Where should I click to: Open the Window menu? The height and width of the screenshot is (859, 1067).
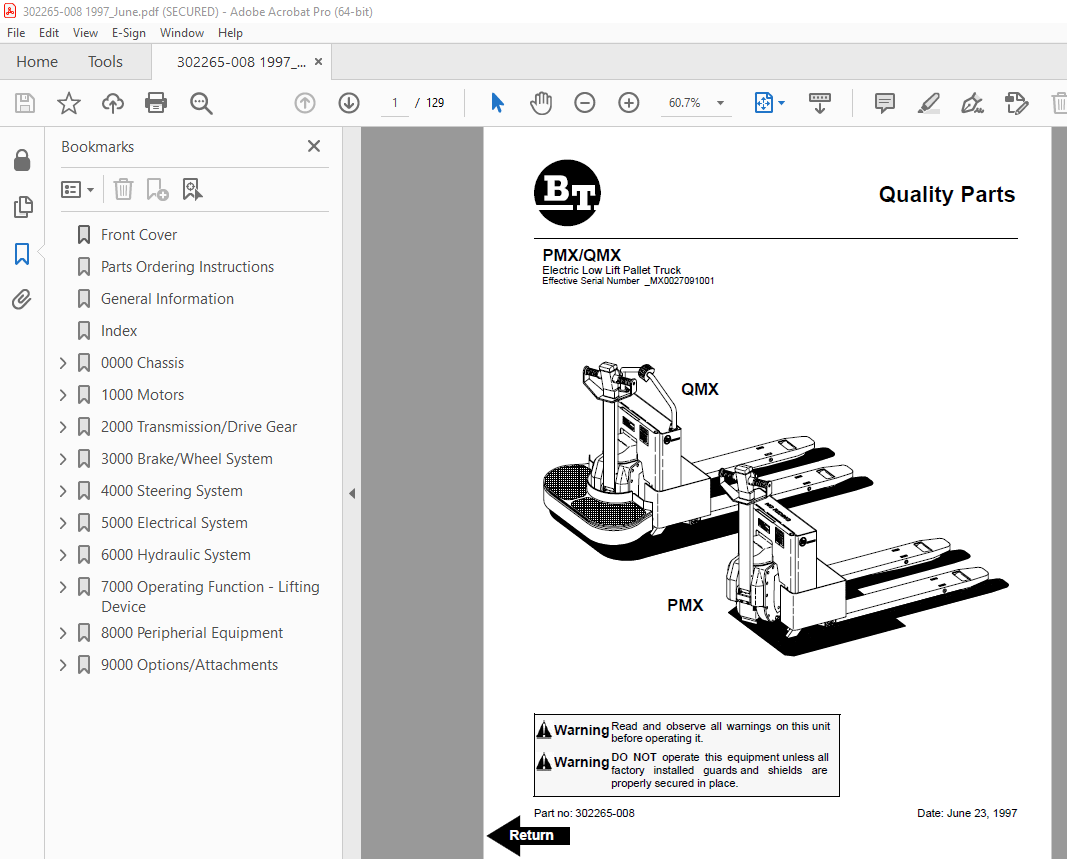pos(182,33)
